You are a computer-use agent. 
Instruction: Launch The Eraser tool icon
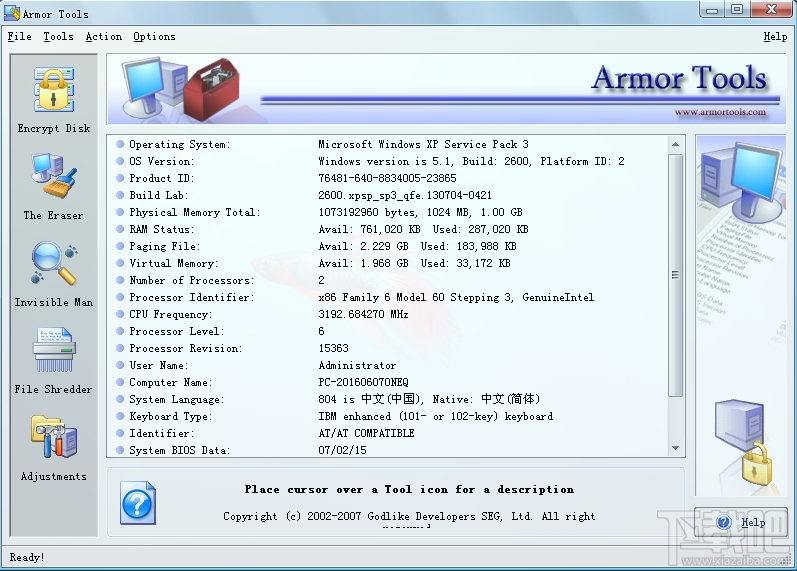[54, 175]
